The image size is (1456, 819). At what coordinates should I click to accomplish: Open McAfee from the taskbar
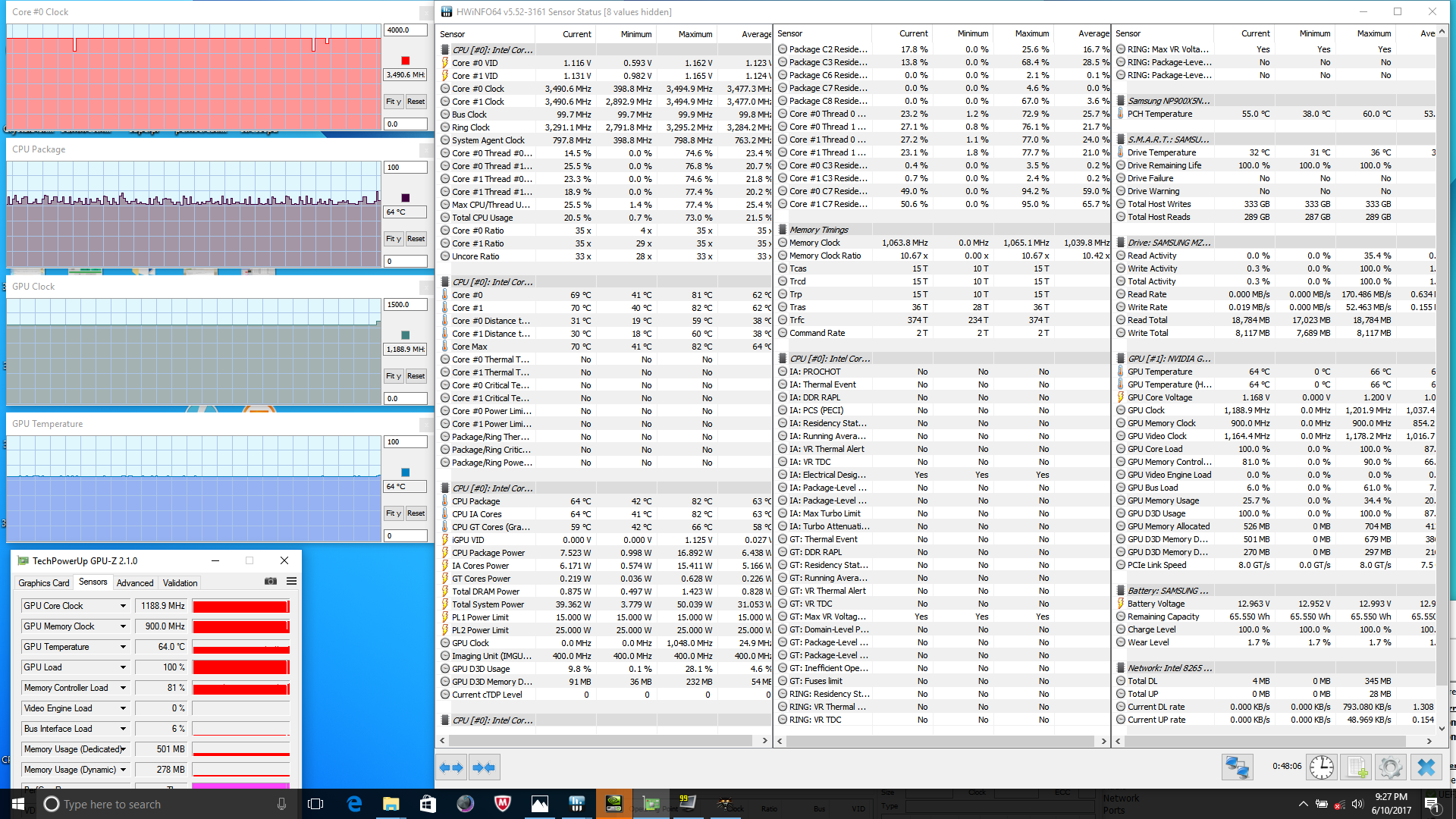tap(502, 804)
